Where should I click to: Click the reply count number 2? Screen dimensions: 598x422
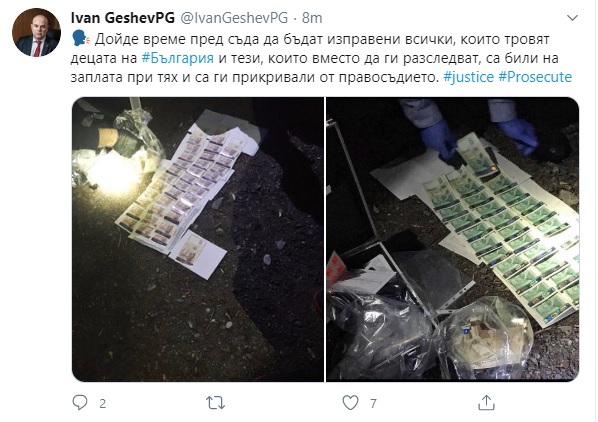pos(103,403)
